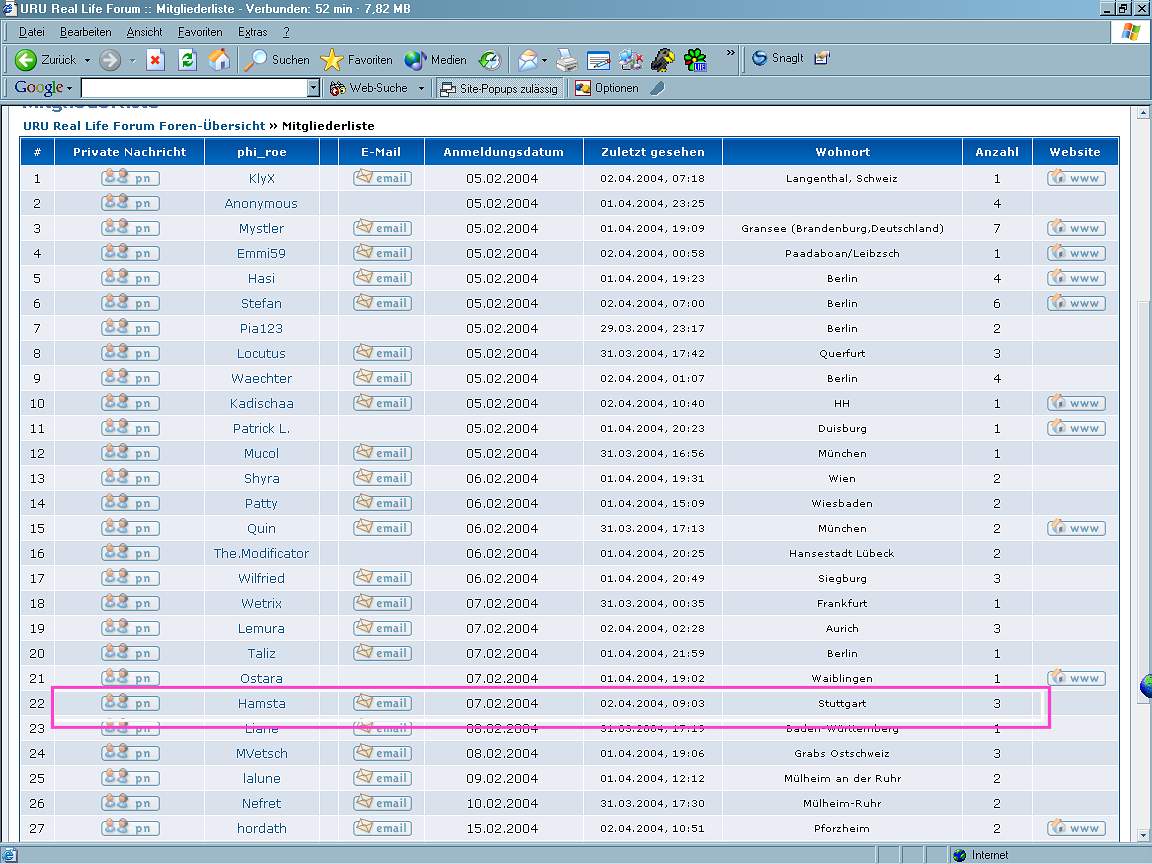1152x864 pixels.
Task: Click the Medien toolbar button
Action: (436, 60)
